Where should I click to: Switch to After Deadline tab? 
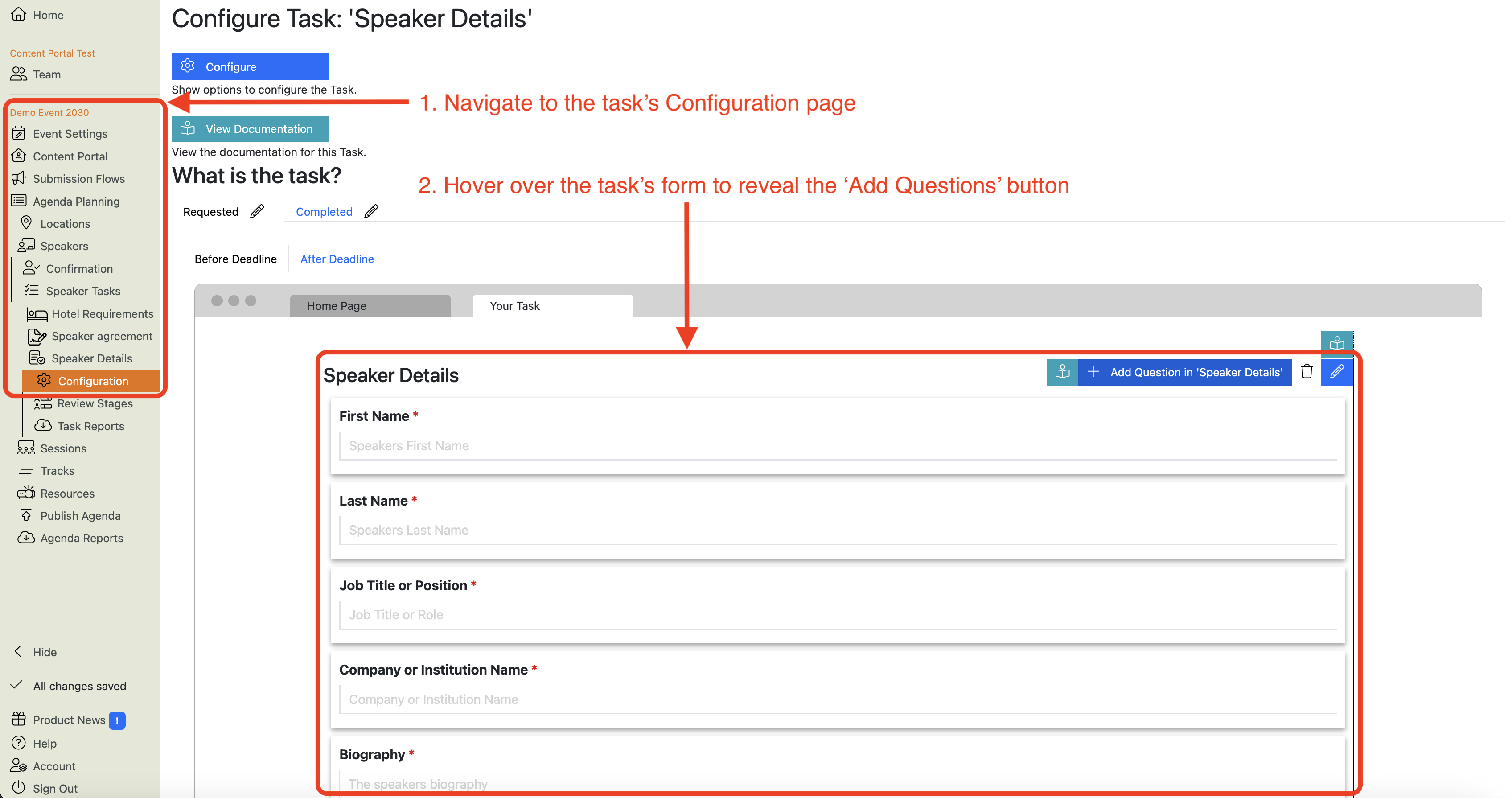337,259
